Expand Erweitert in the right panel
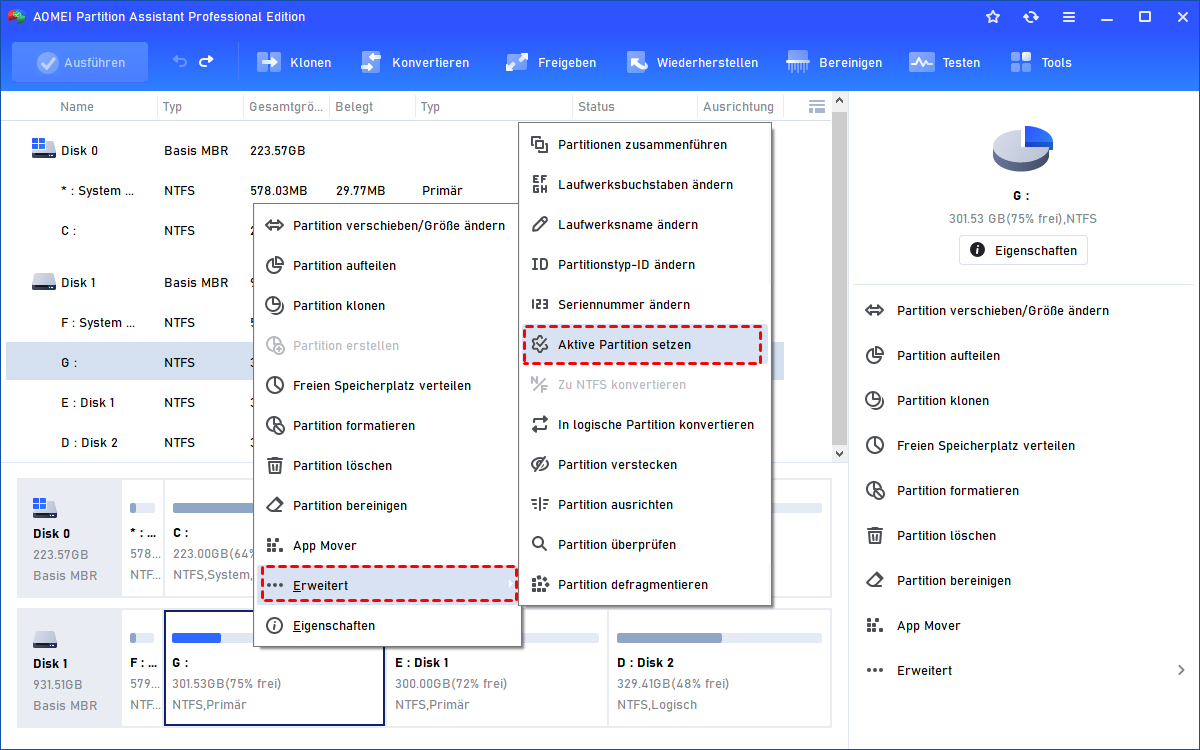1200x750 pixels. pyautogui.click(x=1024, y=671)
